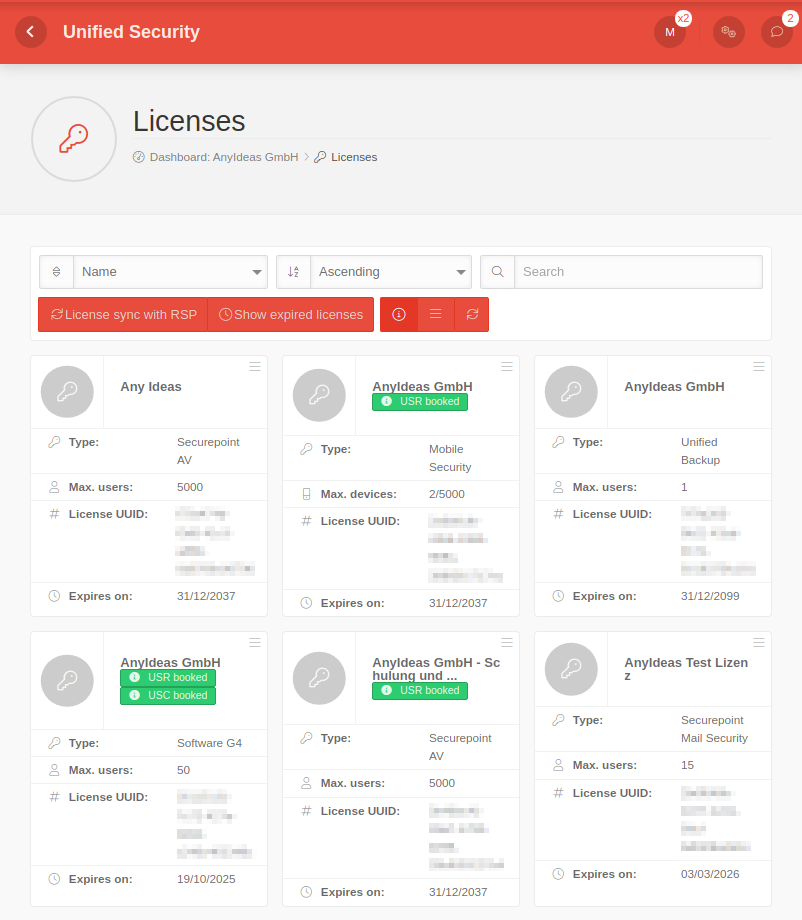Expand the Ascending sort order dropdown

390,272
